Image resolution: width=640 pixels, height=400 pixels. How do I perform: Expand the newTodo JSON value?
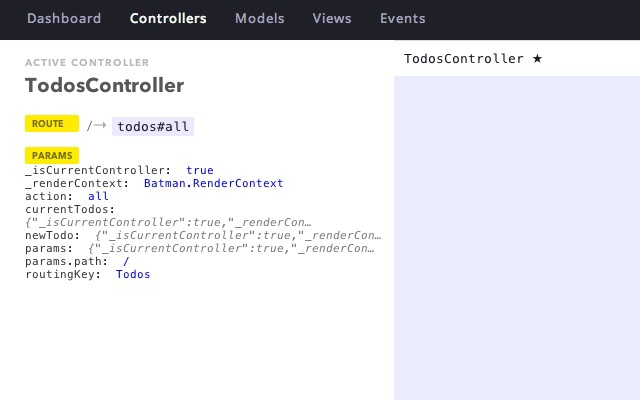click(238, 236)
